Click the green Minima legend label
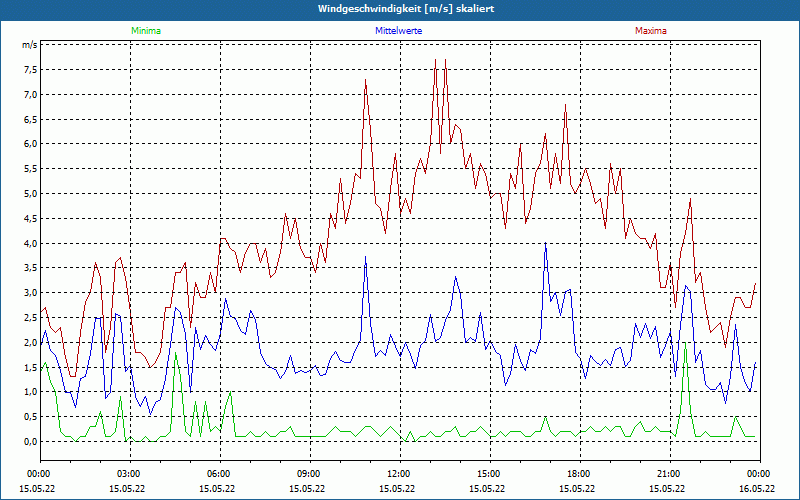 point(146,31)
